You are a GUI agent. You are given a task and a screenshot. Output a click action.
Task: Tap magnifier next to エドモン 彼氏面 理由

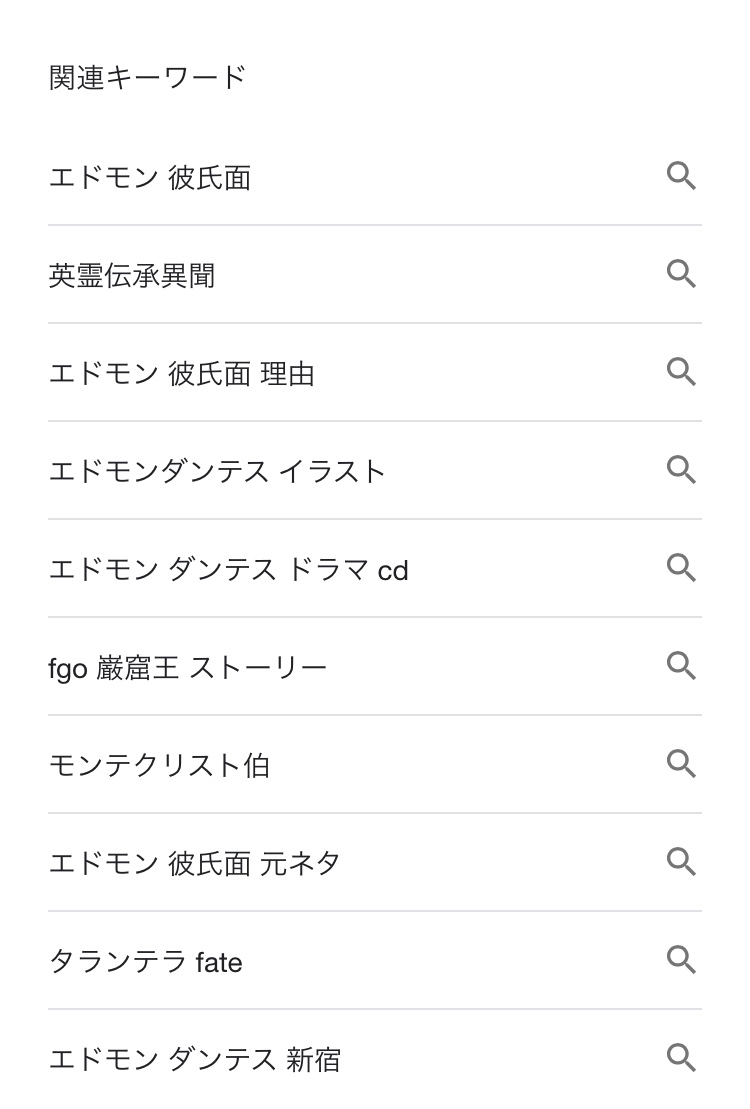click(681, 372)
